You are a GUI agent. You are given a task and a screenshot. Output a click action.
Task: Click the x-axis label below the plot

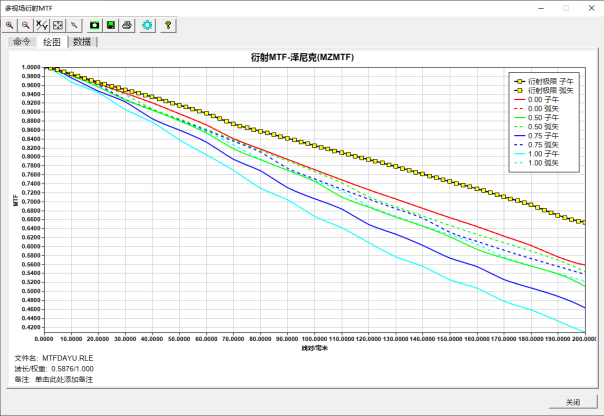[315, 348]
